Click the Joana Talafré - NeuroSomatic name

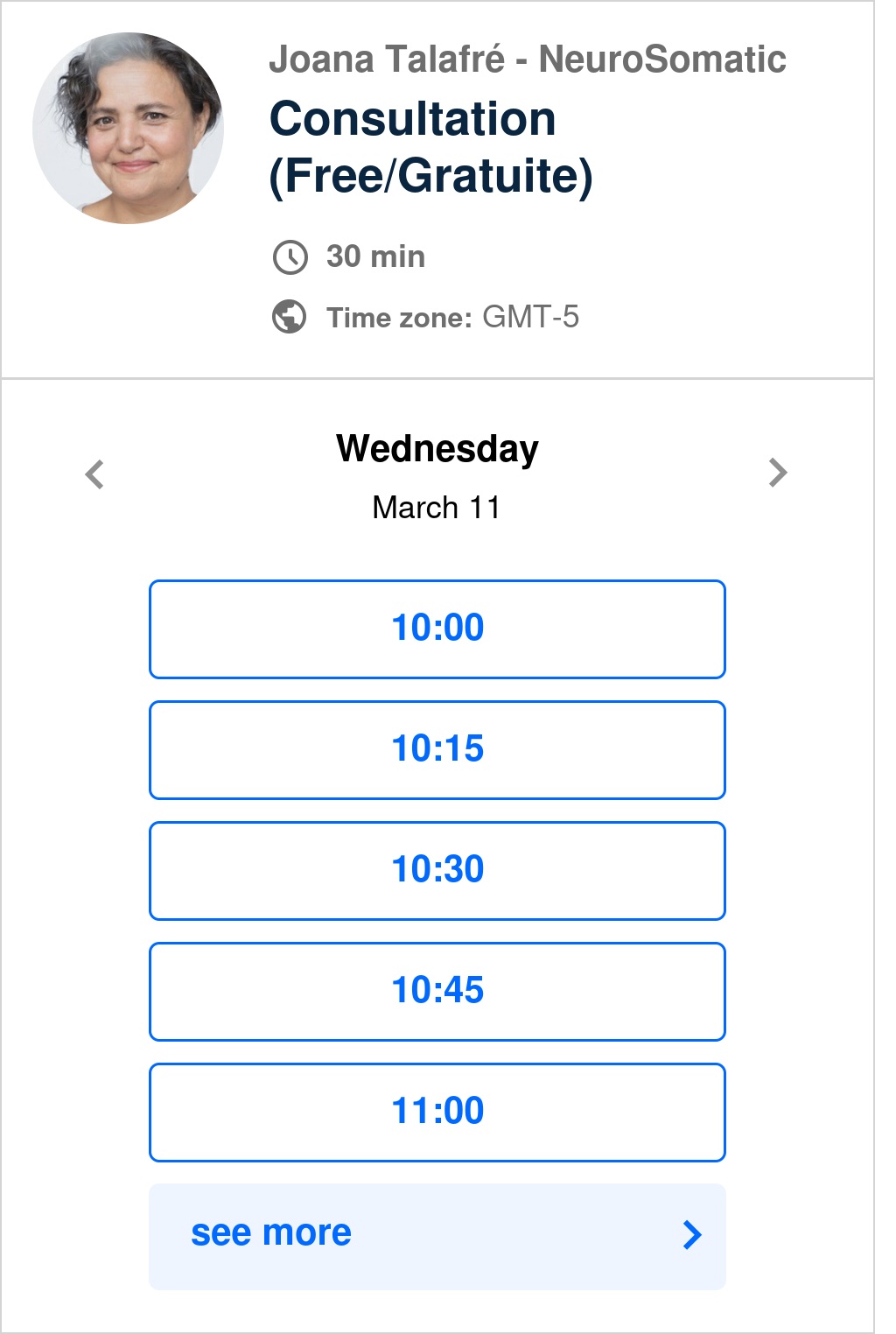pos(527,60)
